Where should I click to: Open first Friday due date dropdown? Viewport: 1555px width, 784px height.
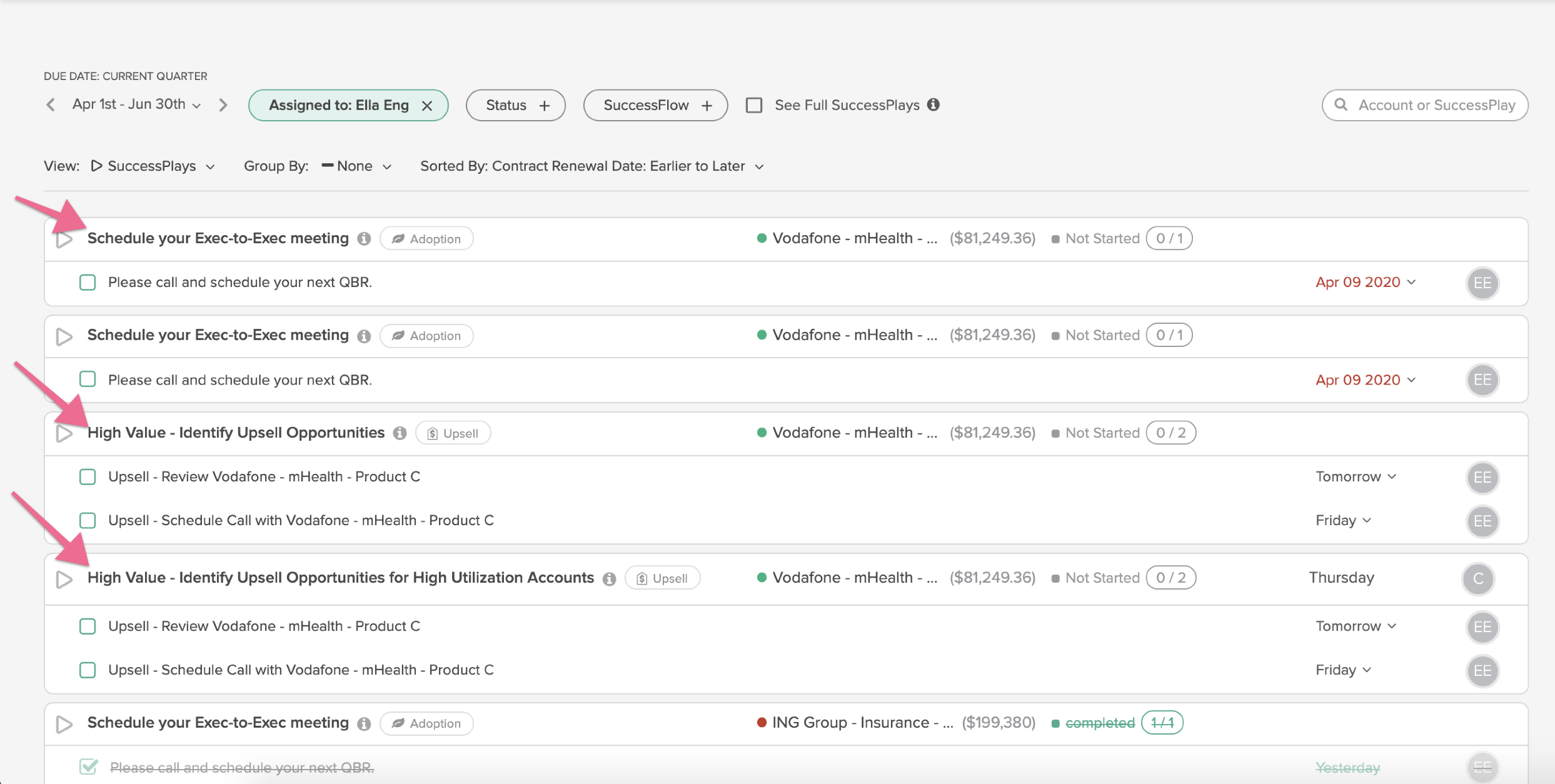(x=1343, y=521)
